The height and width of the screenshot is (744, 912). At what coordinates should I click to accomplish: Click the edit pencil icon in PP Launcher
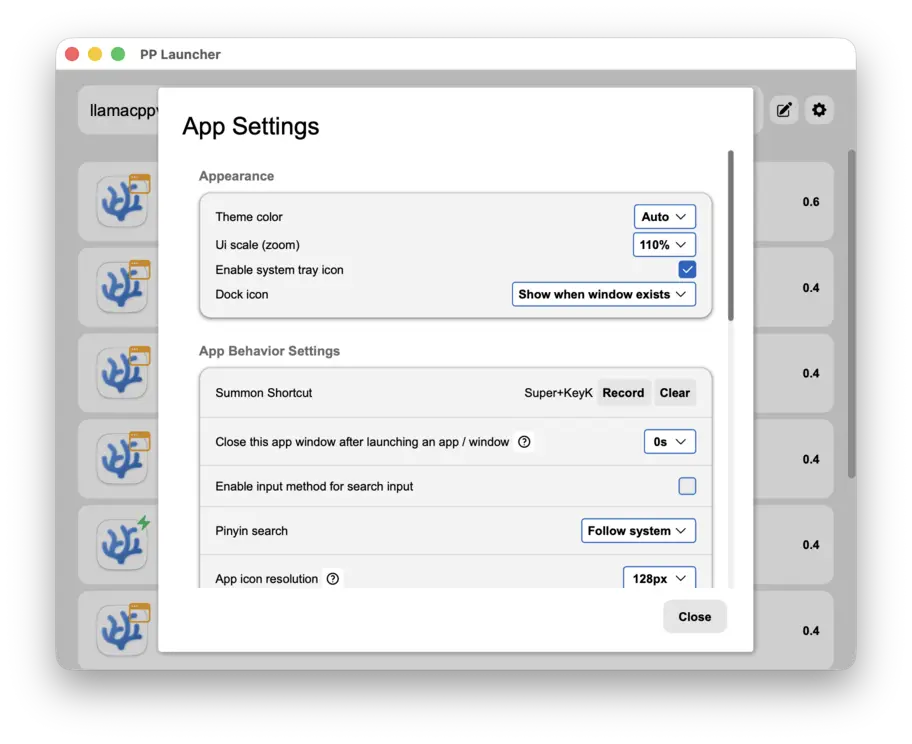[x=783, y=110]
